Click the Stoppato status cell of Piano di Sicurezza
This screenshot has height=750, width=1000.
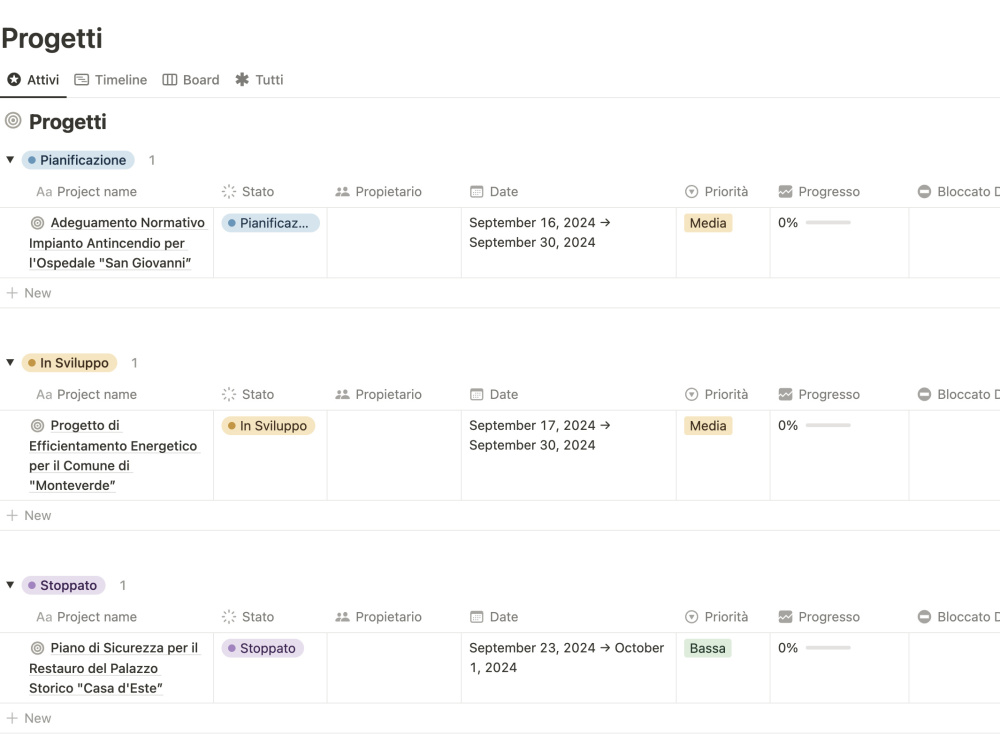(263, 648)
